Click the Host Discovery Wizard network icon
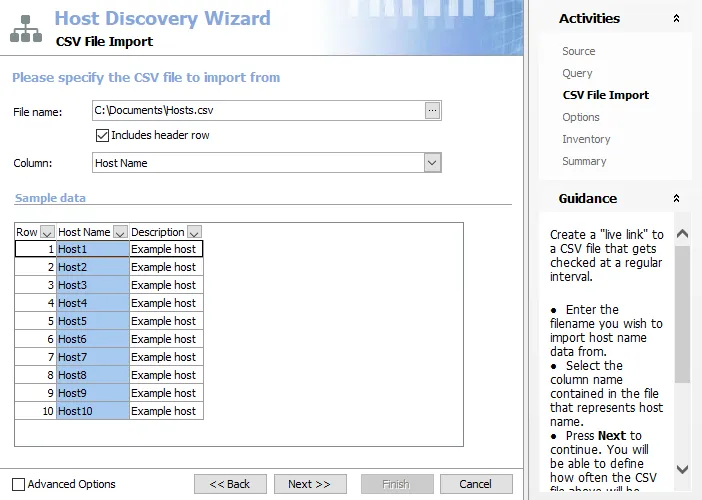 (26, 29)
